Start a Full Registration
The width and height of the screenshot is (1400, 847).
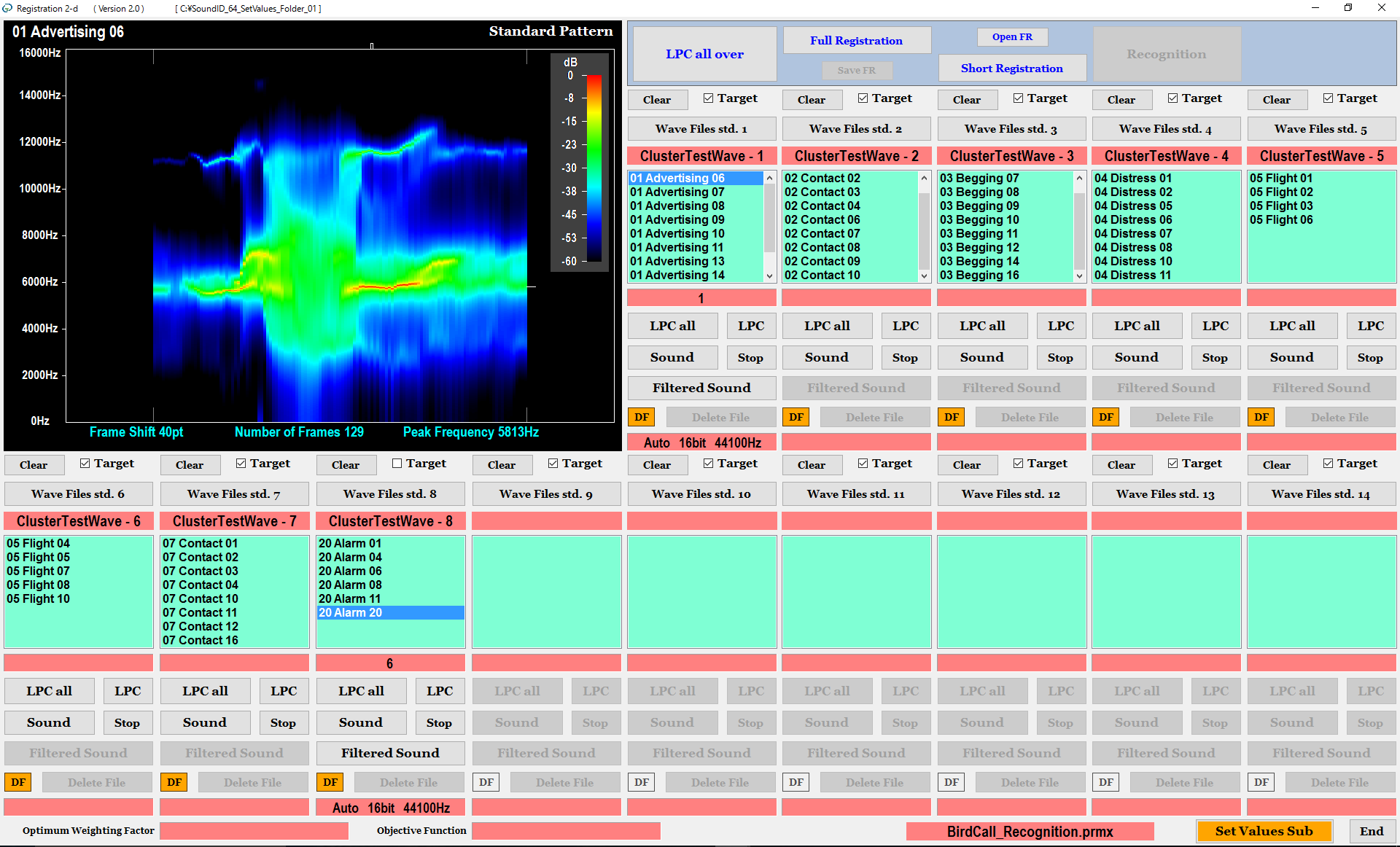[x=857, y=40]
